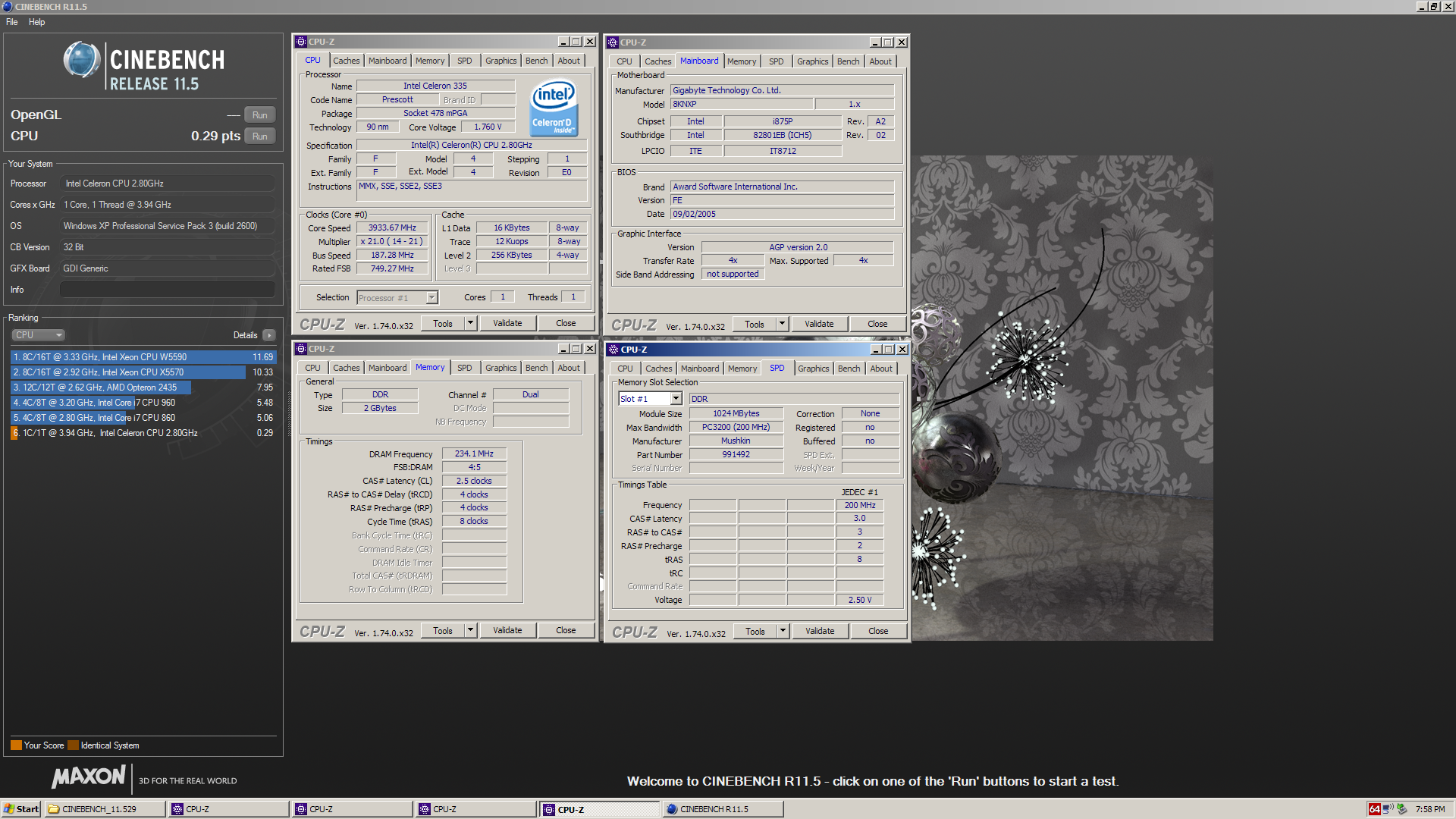Click Validate in the top-left CPU-Z window
Screen dimensions: 1456x819
(507, 323)
